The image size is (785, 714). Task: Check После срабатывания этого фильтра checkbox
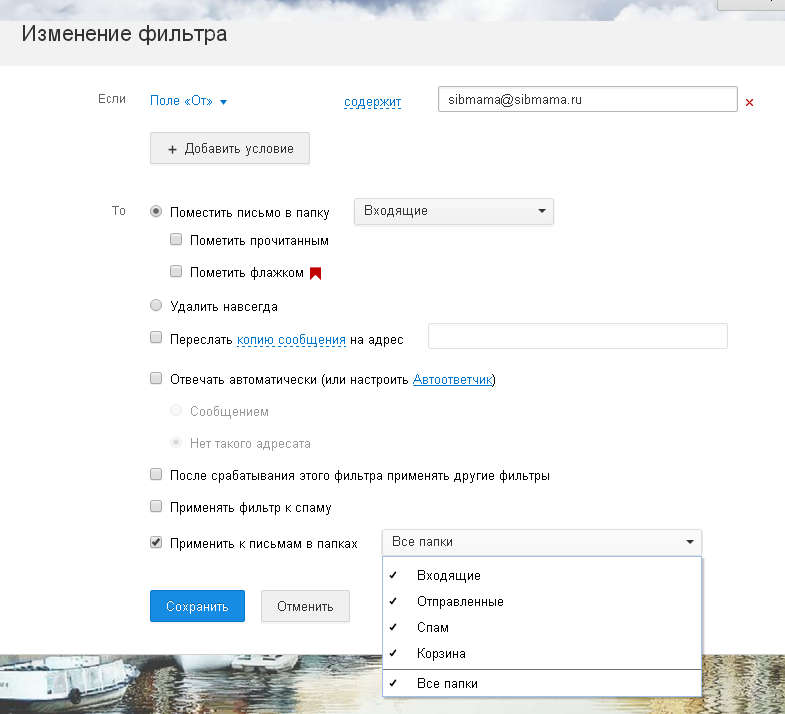point(156,474)
